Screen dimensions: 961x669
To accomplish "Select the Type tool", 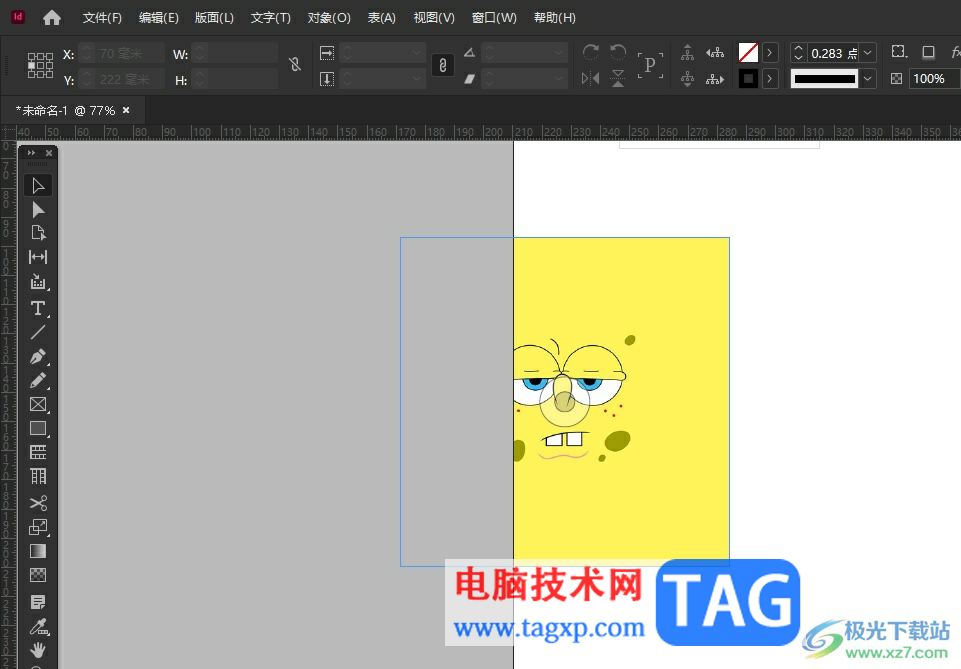I will (38, 308).
